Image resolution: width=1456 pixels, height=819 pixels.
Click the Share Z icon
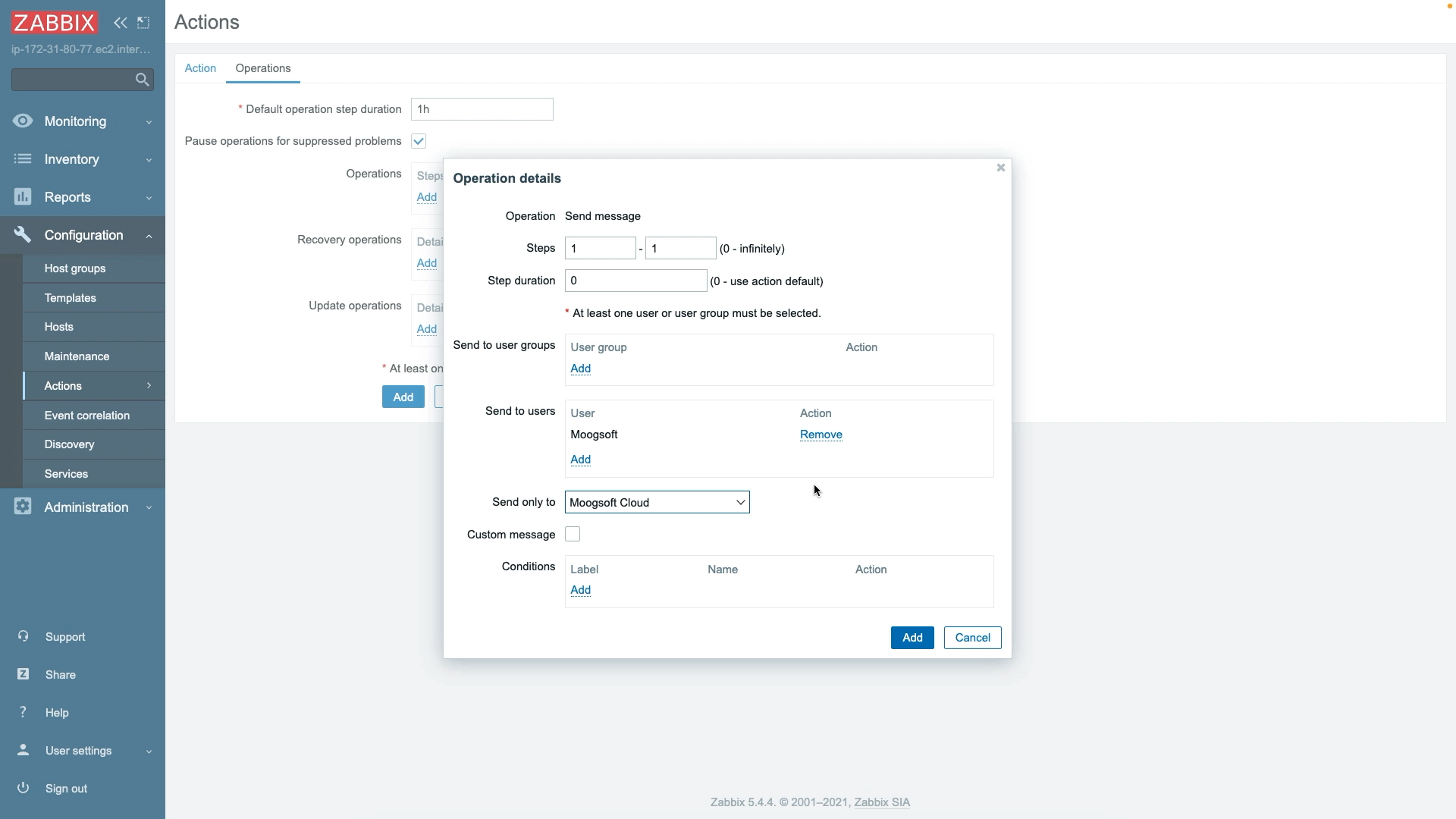24,674
